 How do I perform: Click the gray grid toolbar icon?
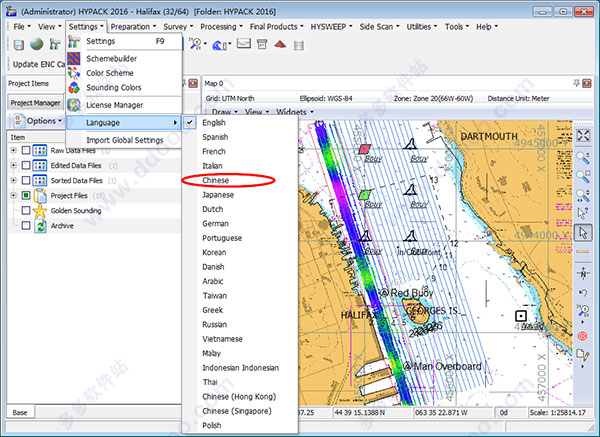point(299,46)
